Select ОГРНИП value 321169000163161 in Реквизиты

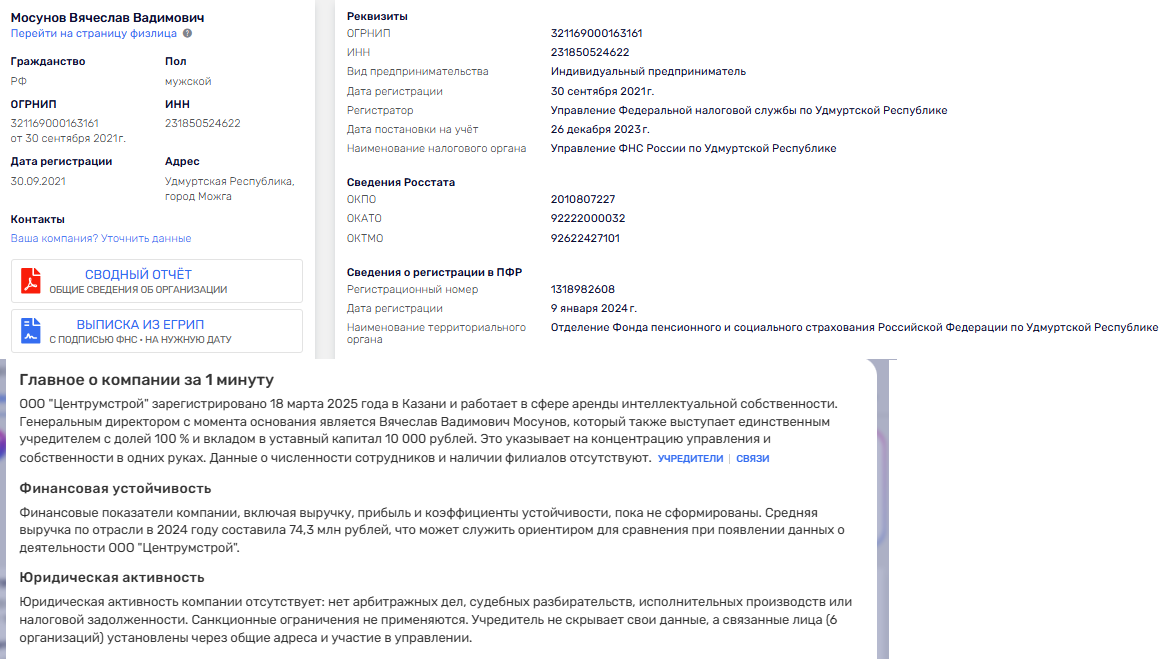click(596, 34)
